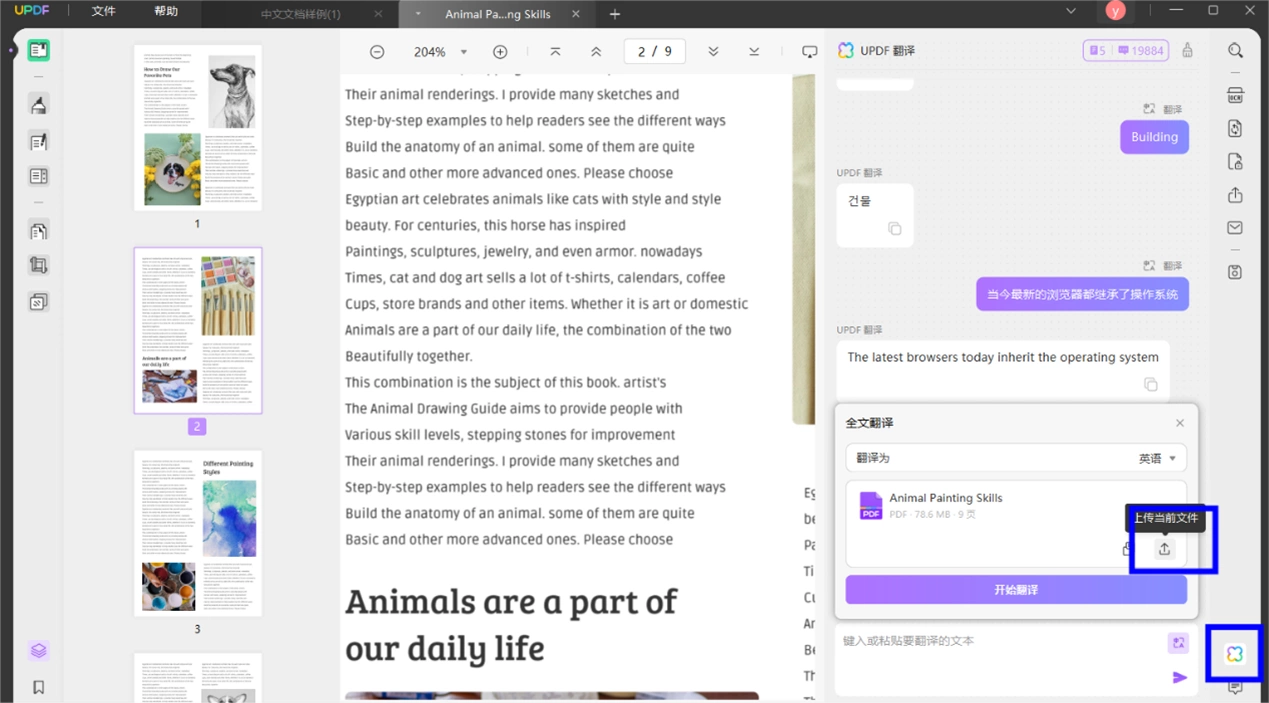Click the 开始翻译 button
Screen dimensions: 1269x703
click(x=1016, y=590)
